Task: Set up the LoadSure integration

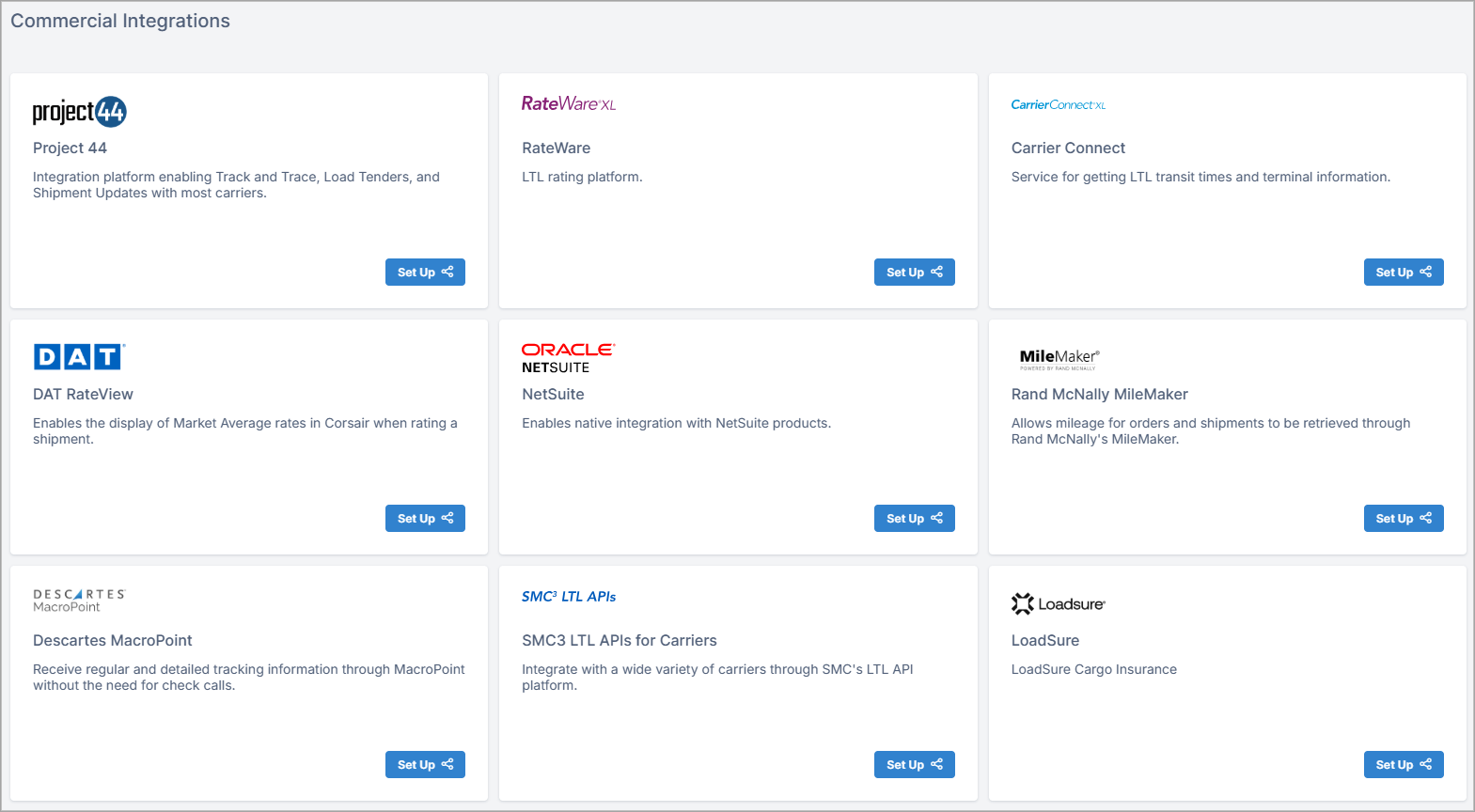Action: (x=1404, y=764)
